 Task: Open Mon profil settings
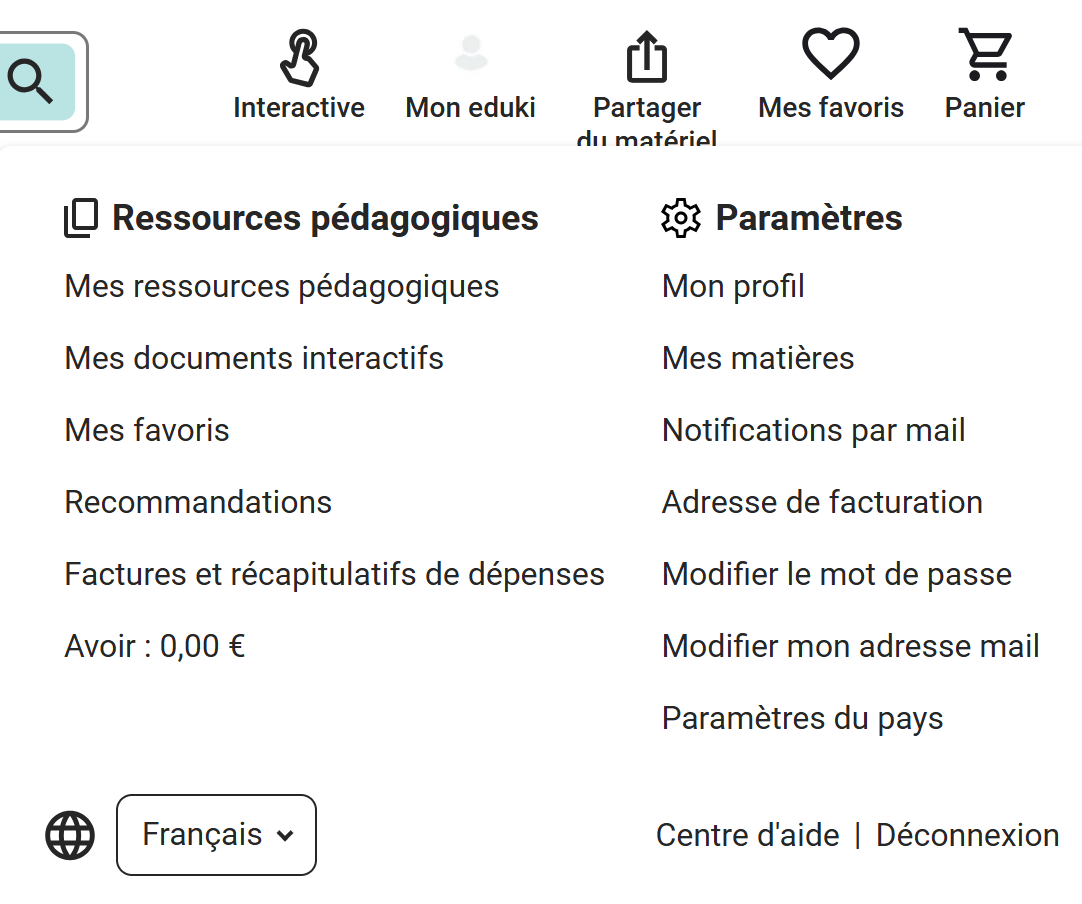733,287
